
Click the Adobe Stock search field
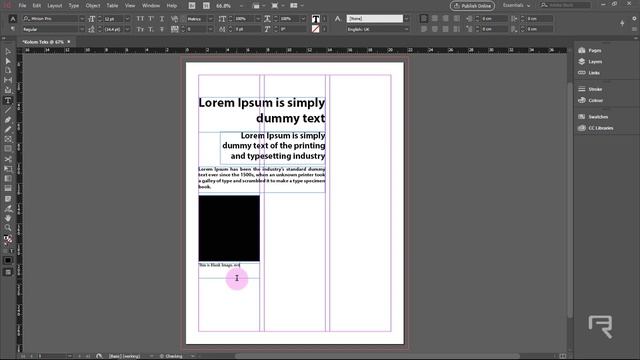(565, 5)
